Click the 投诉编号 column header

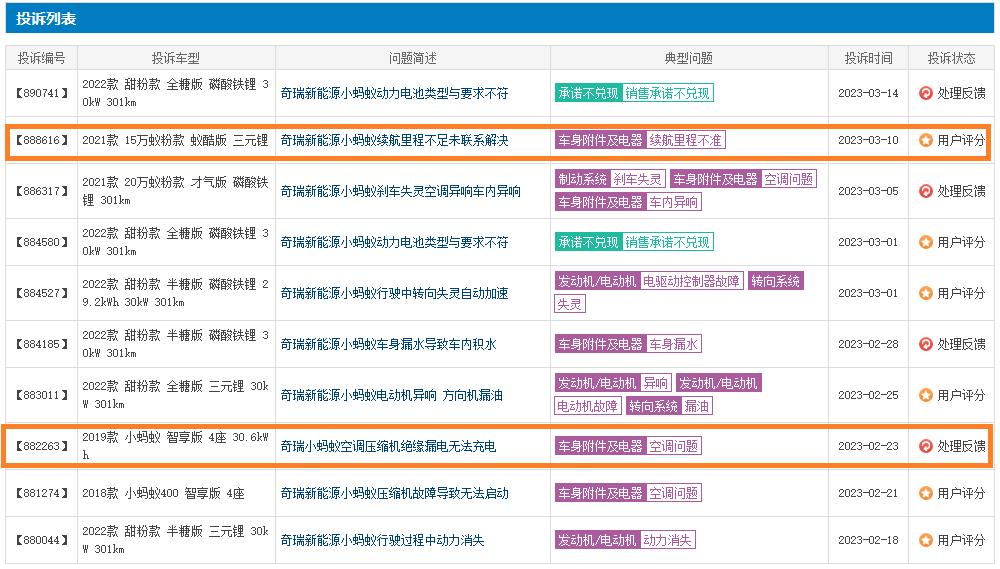41,58
